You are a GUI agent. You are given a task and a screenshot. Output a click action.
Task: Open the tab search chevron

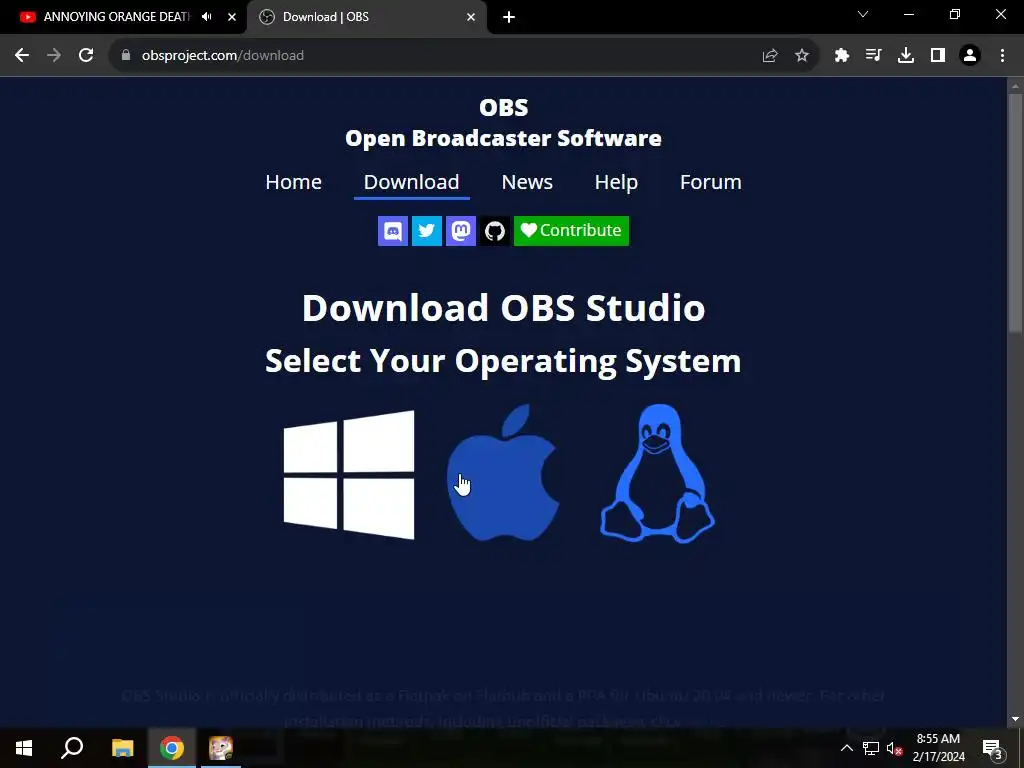point(863,14)
